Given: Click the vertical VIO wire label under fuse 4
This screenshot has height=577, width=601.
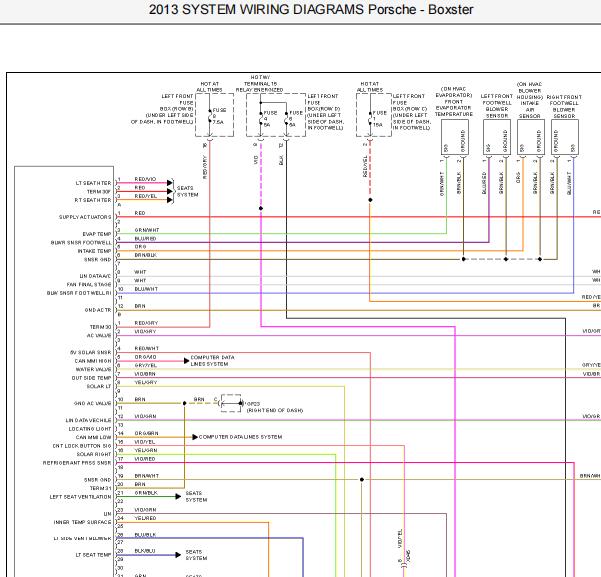Looking at the screenshot, I should point(256,160).
